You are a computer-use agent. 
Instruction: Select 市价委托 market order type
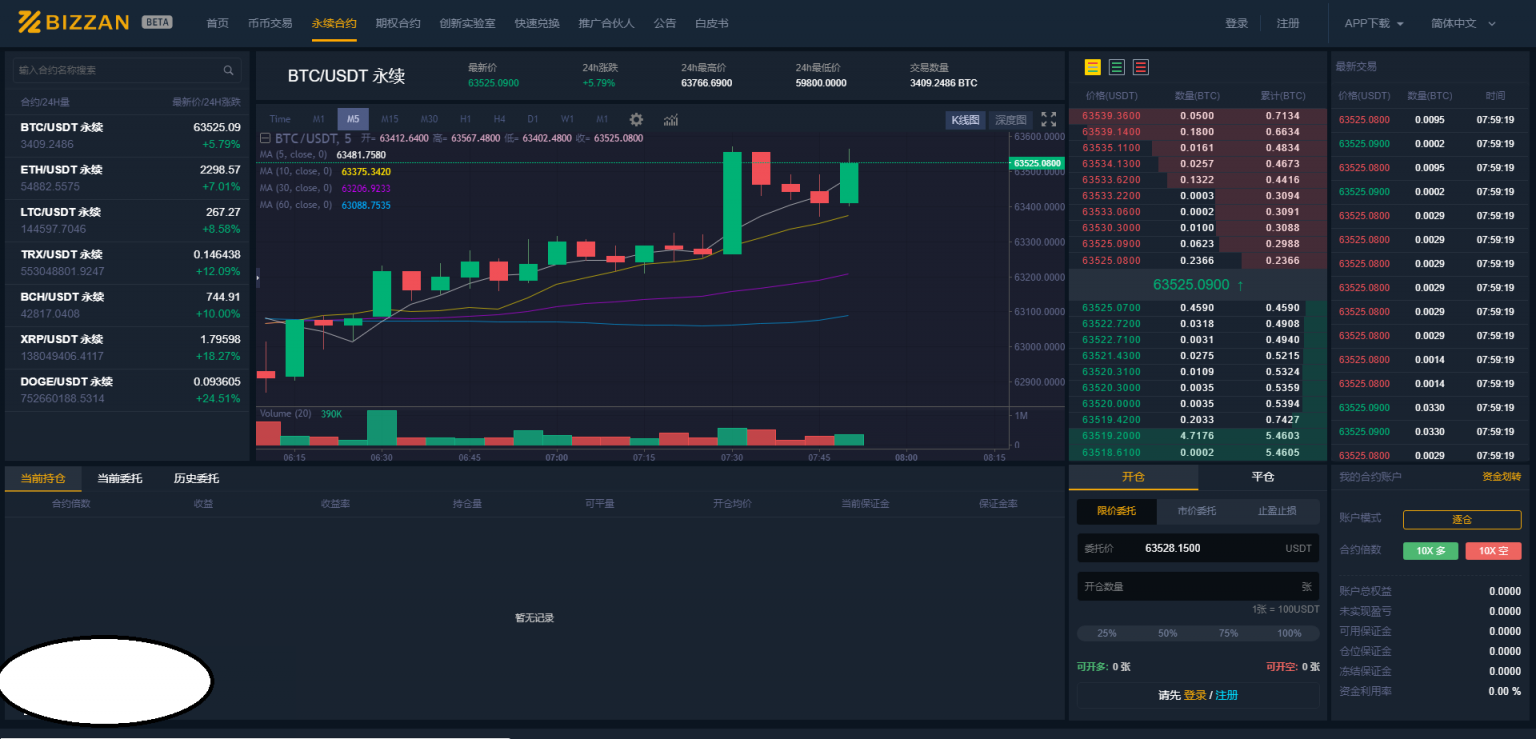1197,511
